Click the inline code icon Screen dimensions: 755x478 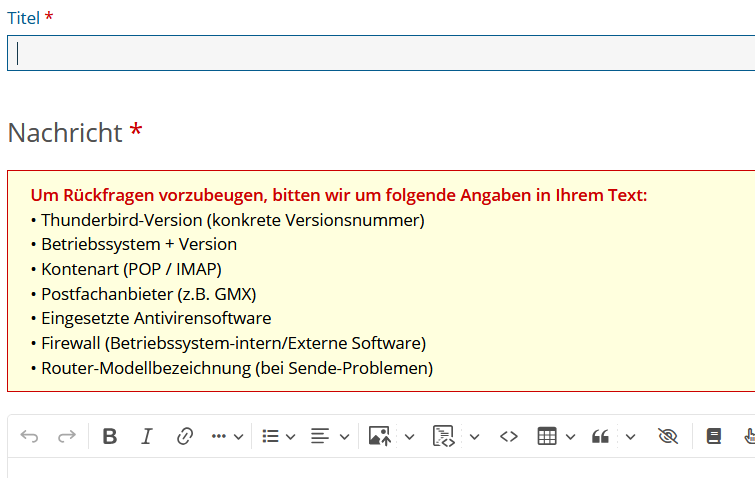[509, 436]
